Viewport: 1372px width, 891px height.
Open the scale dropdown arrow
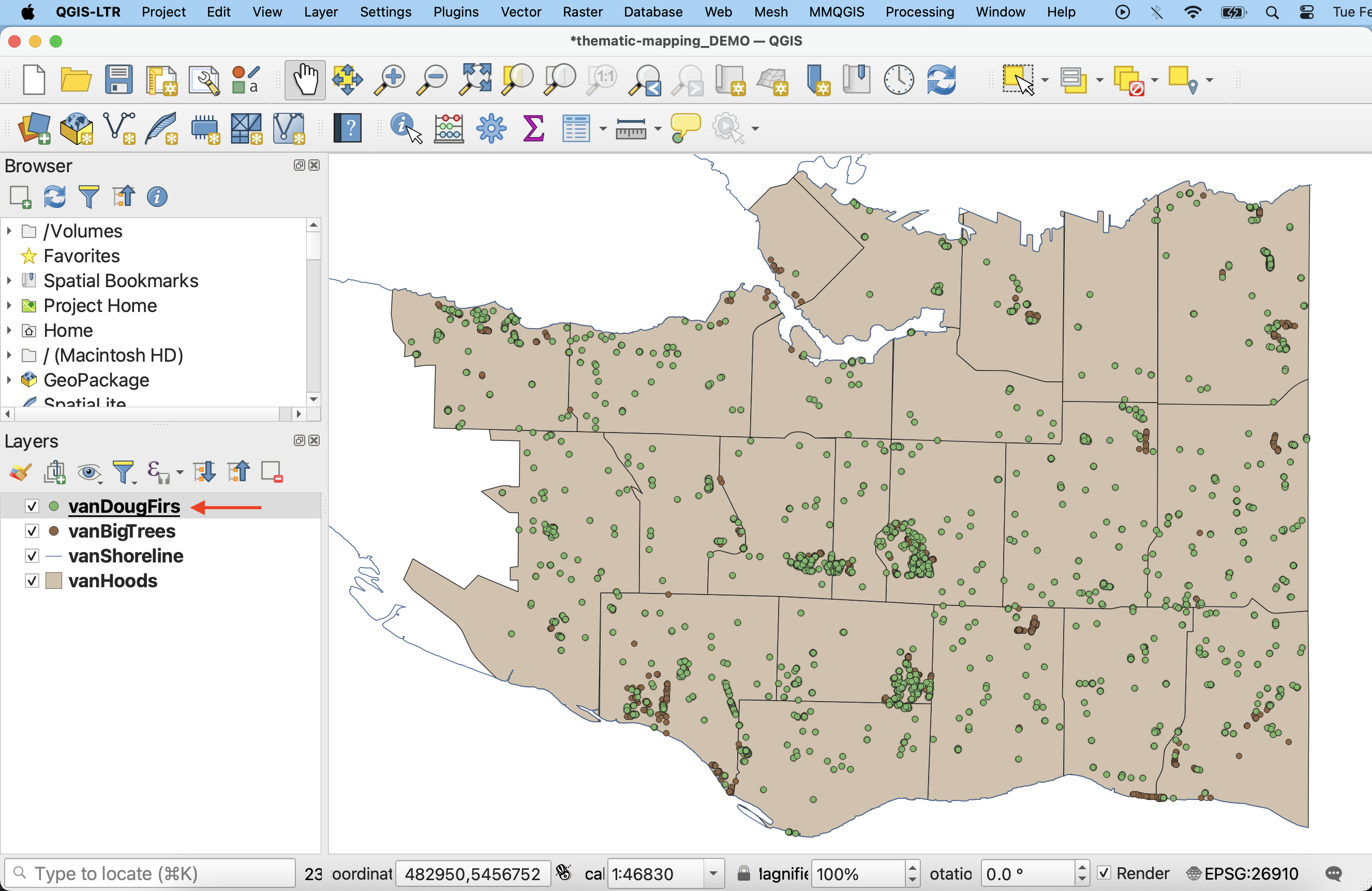(x=713, y=873)
